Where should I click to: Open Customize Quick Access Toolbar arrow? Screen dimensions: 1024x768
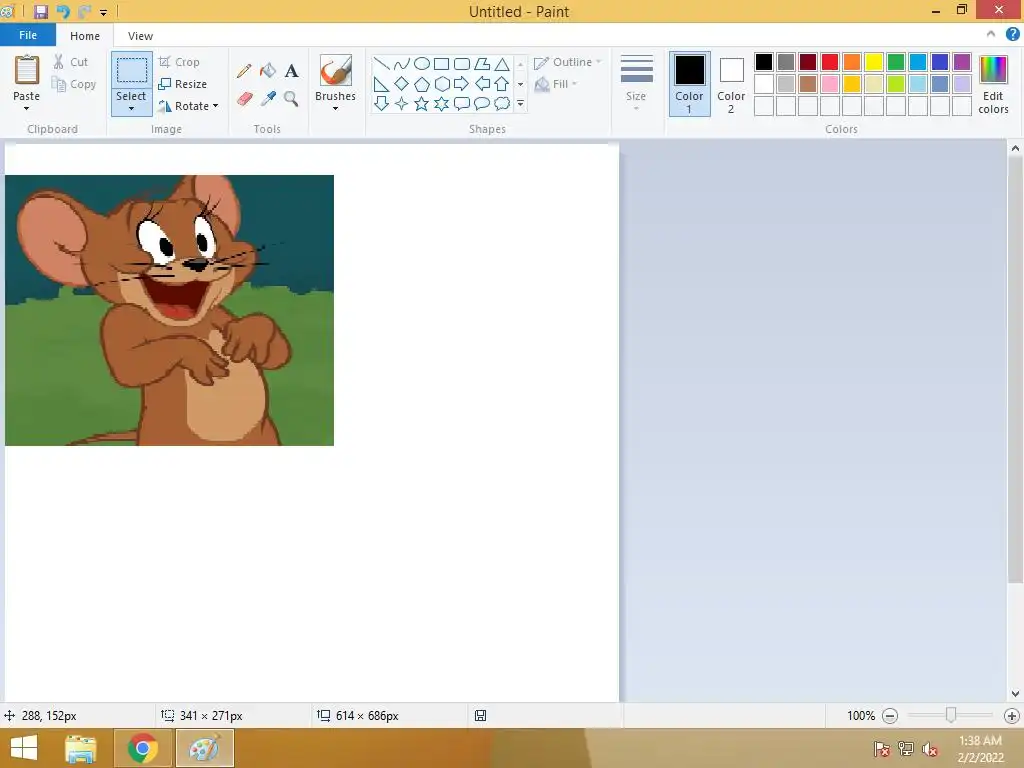pyautogui.click(x=103, y=12)
